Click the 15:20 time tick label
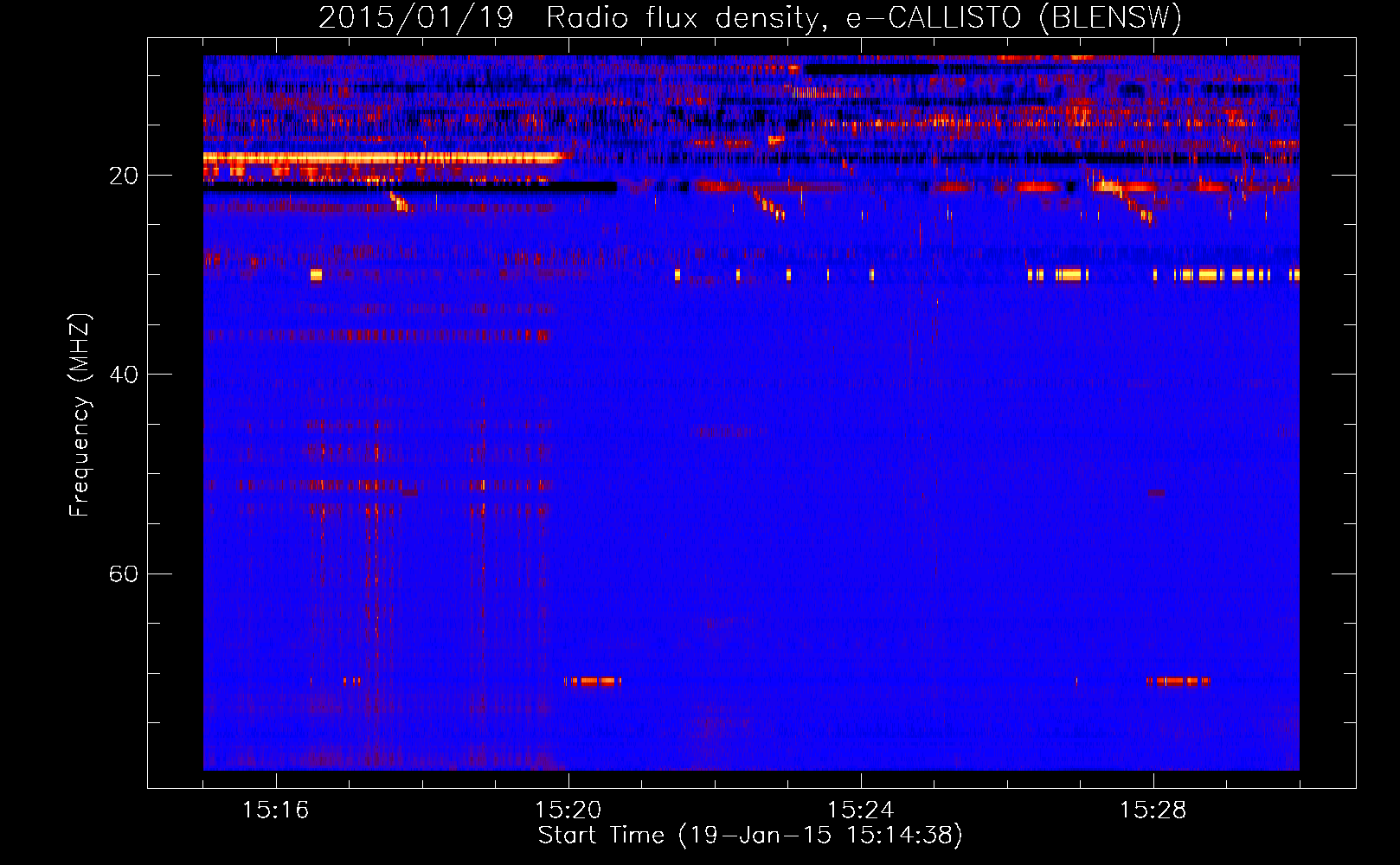The height and width of the screenshot is (865, 1400). click(x=568, y=811)
